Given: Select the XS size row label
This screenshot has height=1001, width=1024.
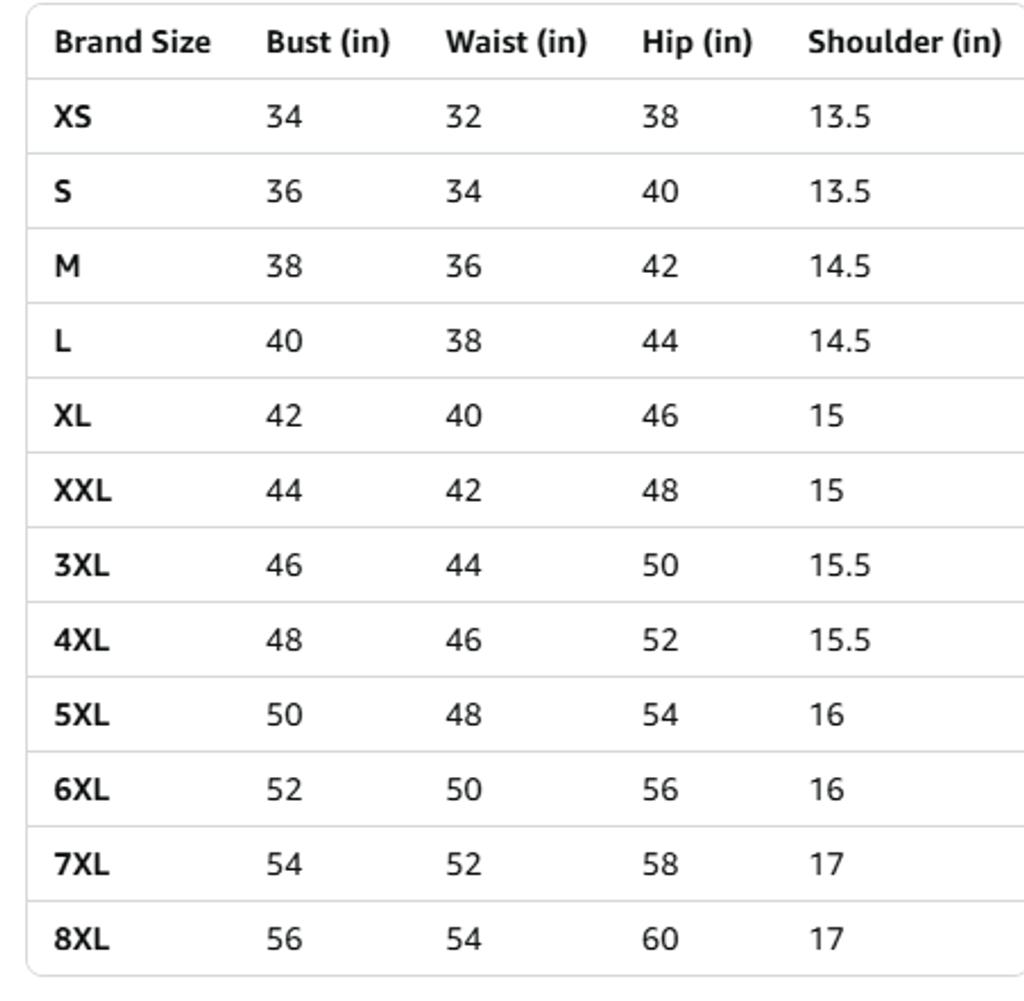Looking at the screenshot, I should click(x=72, y=117).
